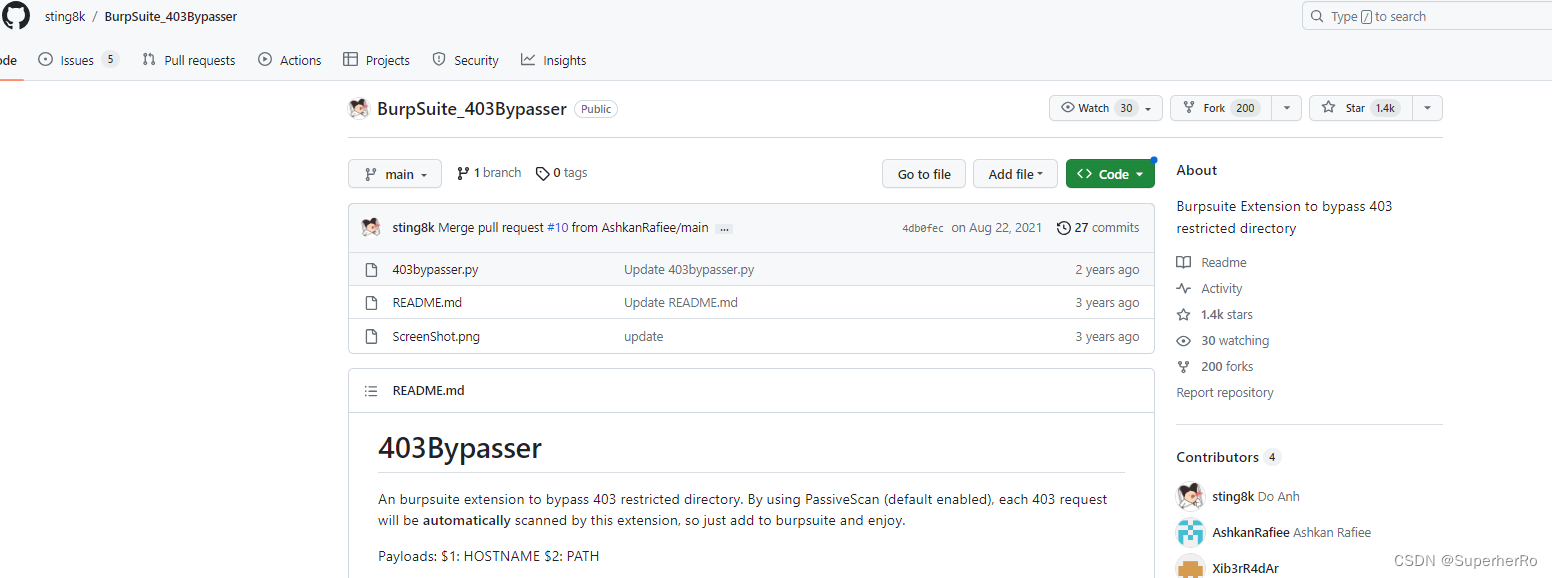Open Update 403bypasser.py commit message
This screenshot has height=578, width=1552.
click(x=689, y=269)
